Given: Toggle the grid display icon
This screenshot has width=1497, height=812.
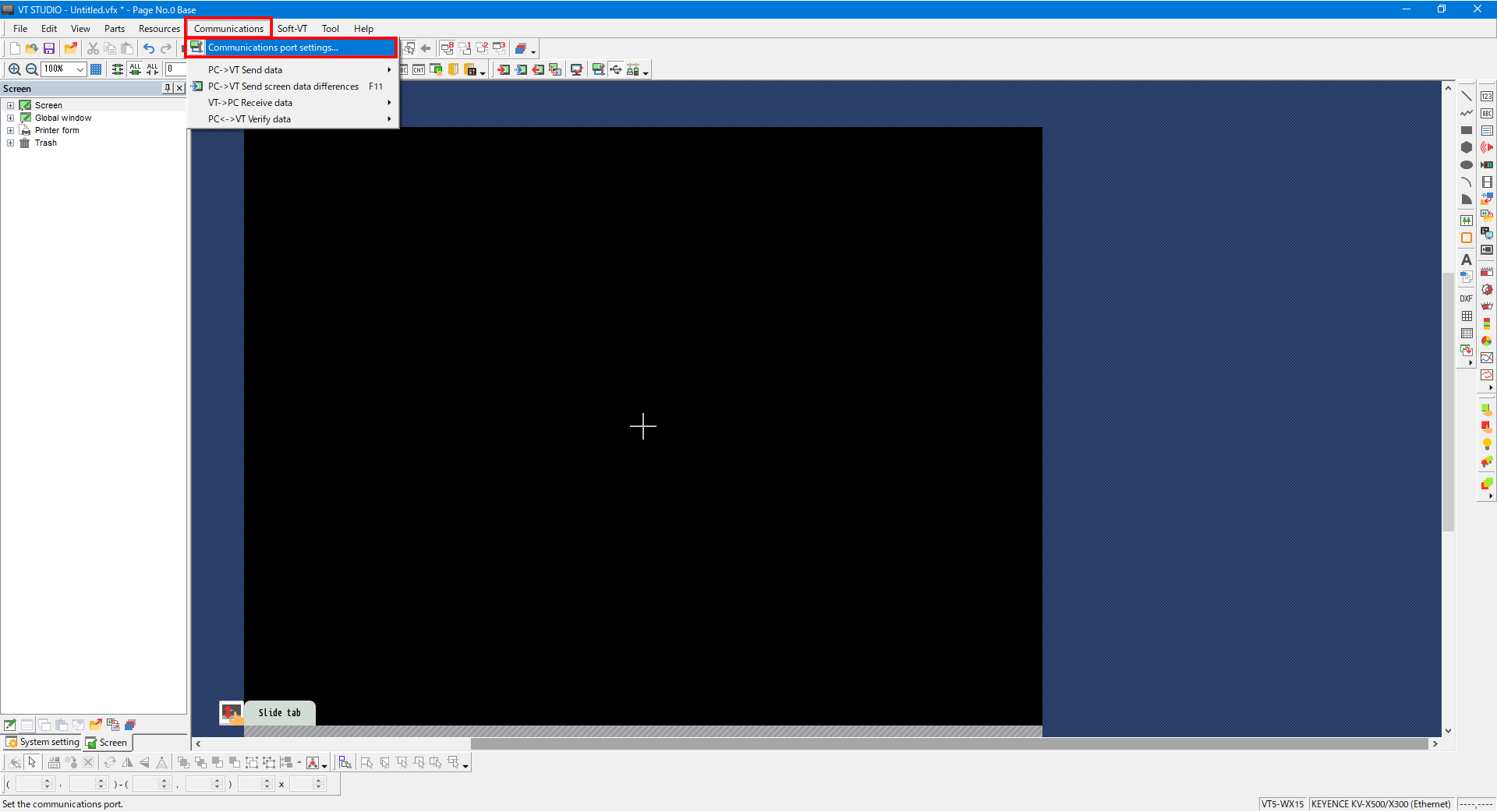Looking at the screenshot, I should [x=96, y=69].
